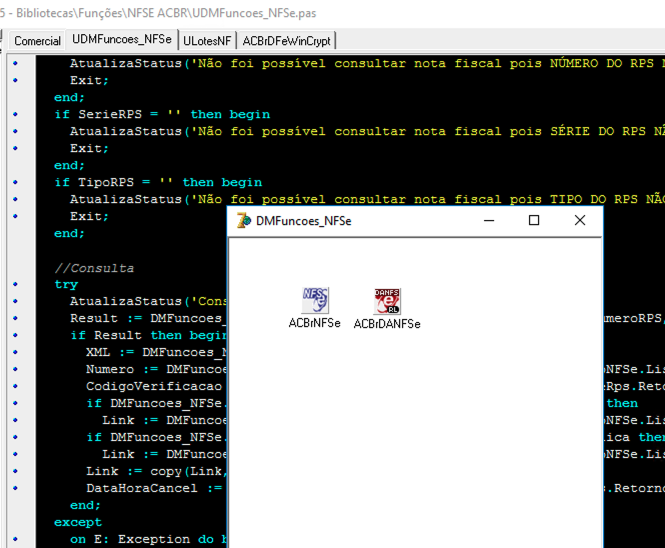Click the 'SÉRIE DO RPS' string text
Screen dimensions: 665x548
pos(598,131)
